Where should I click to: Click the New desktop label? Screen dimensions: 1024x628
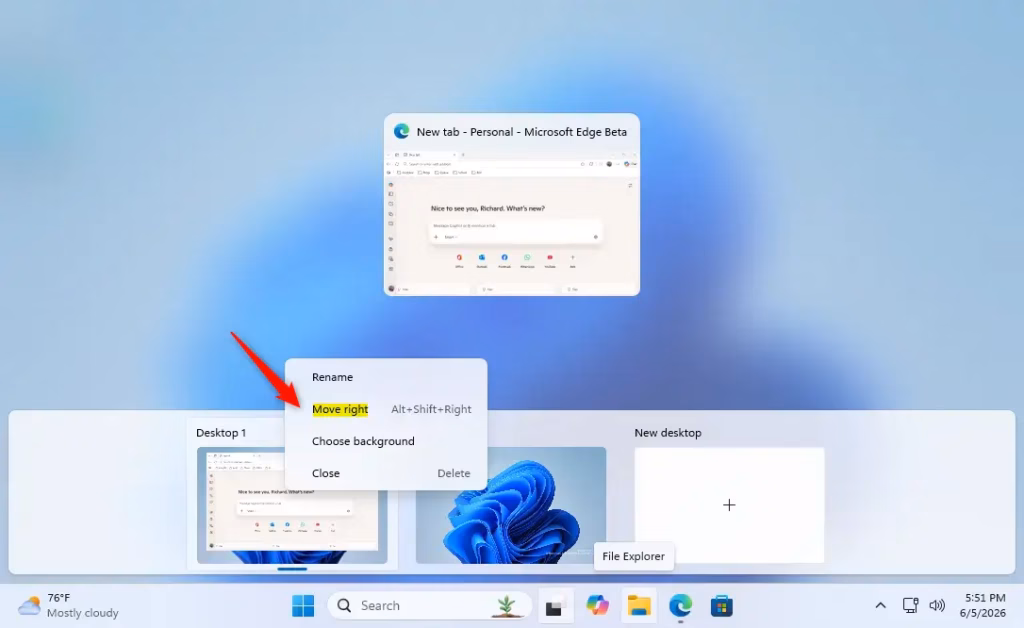coord(667,433)
